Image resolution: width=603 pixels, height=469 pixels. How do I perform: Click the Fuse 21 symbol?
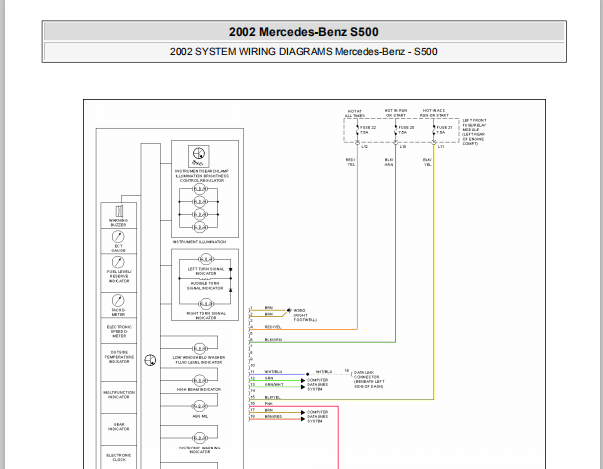(x=434, y=130)
